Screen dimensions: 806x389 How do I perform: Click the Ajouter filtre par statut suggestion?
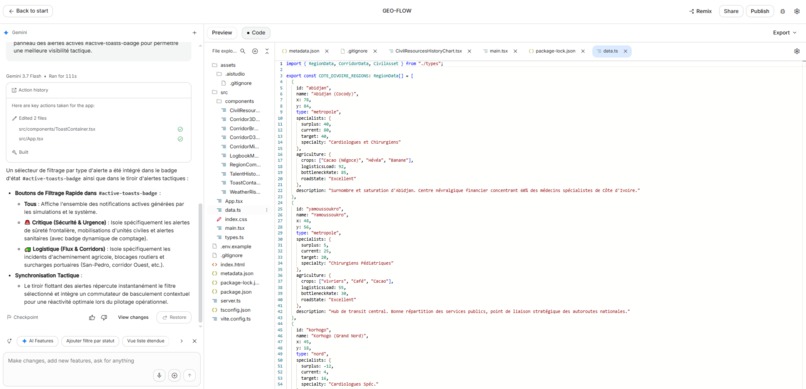coord(90,341)
